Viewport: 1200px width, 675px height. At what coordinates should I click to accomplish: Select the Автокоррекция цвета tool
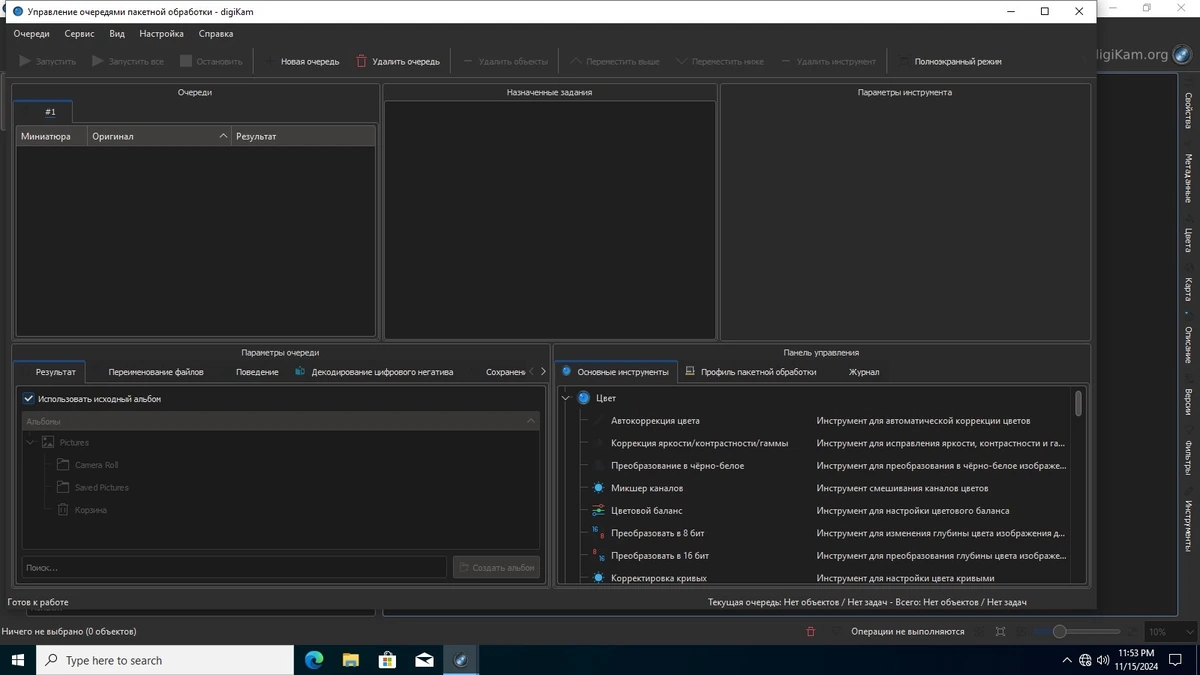(x=655, y=420)
